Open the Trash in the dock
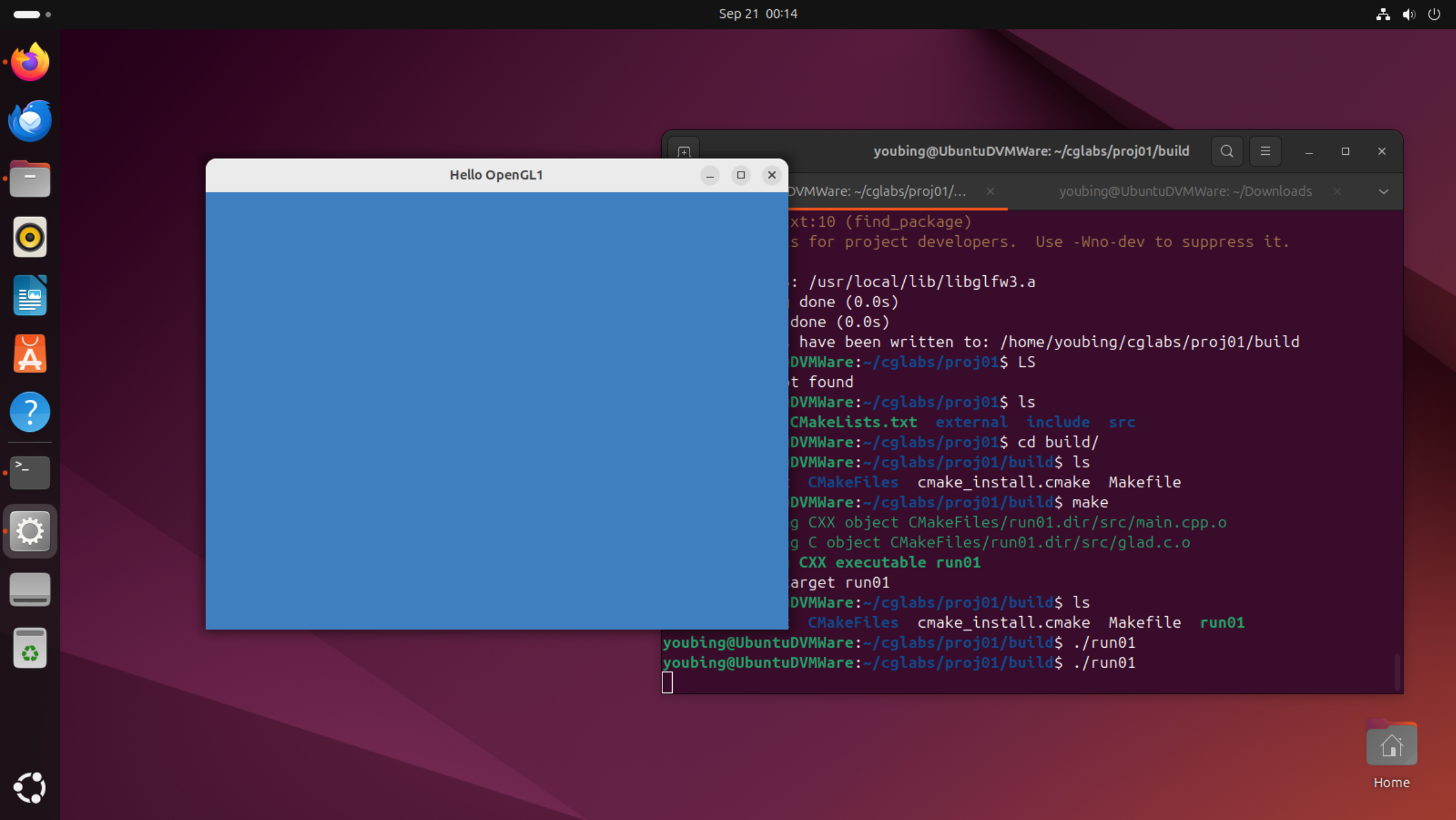 pyautogui.click(x=30, y=648)
